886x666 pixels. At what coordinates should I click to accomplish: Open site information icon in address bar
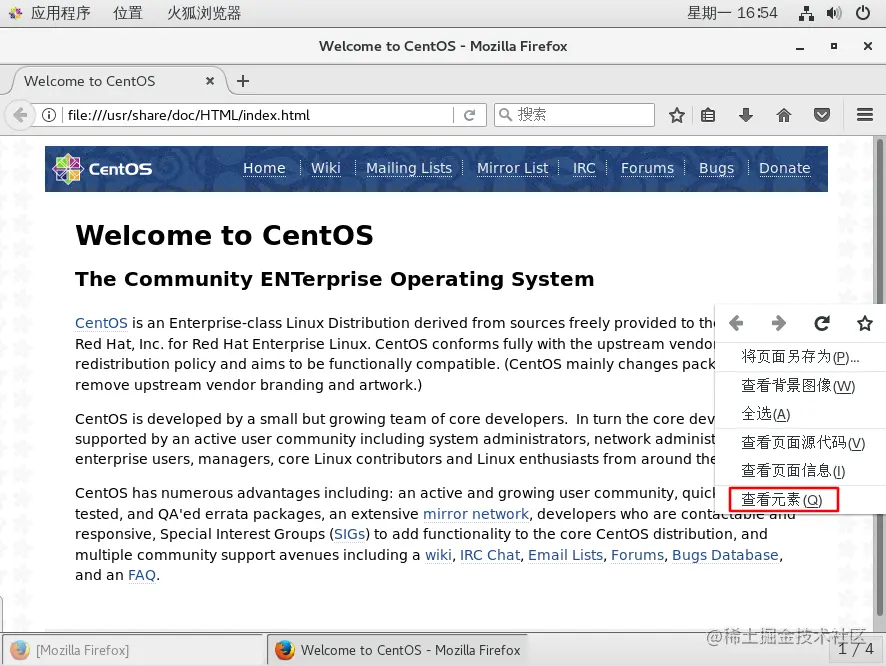point(49,115)
